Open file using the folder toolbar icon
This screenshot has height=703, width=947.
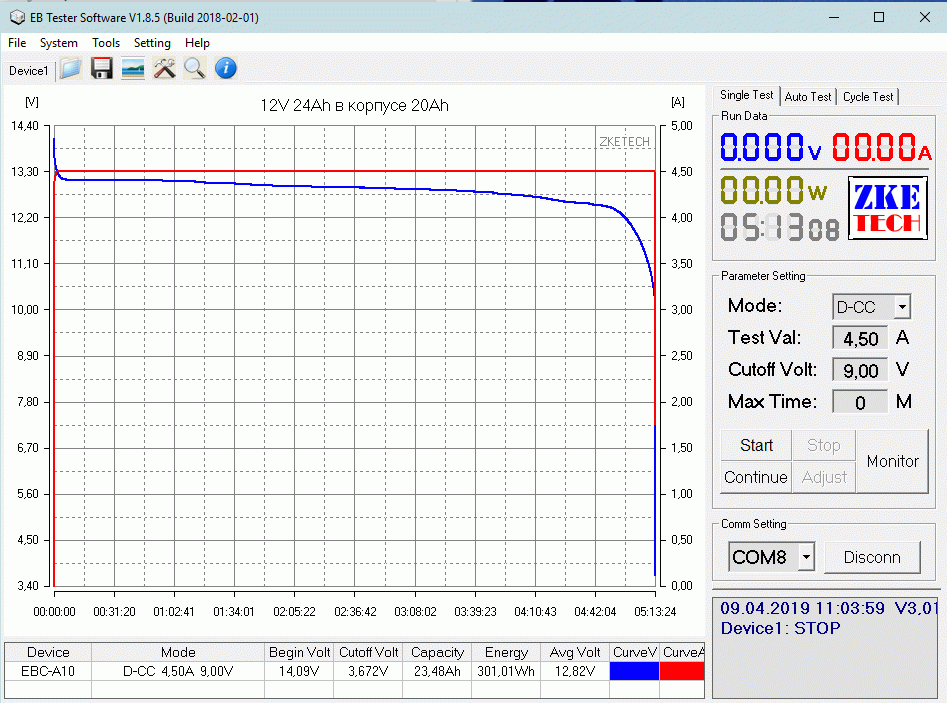click(71, 69)
